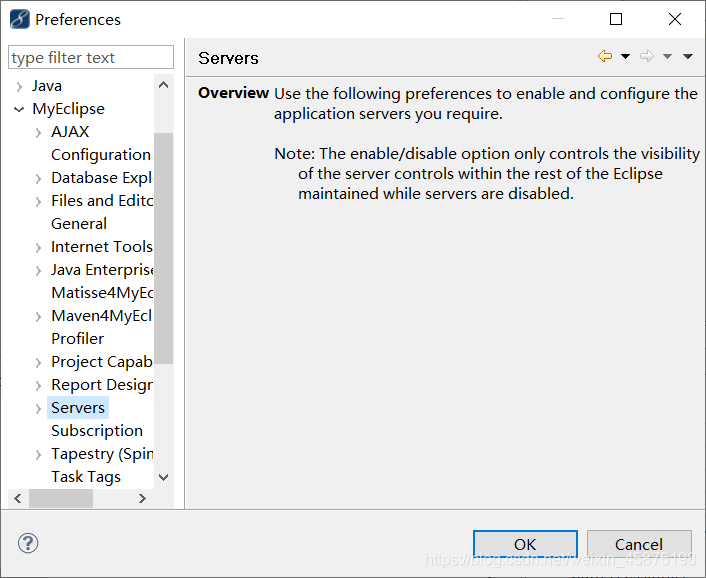Image resolution: width=706 pixels, height=578 pixels.
Task: Select the Profiler preference item
Action: coord(77,339)
